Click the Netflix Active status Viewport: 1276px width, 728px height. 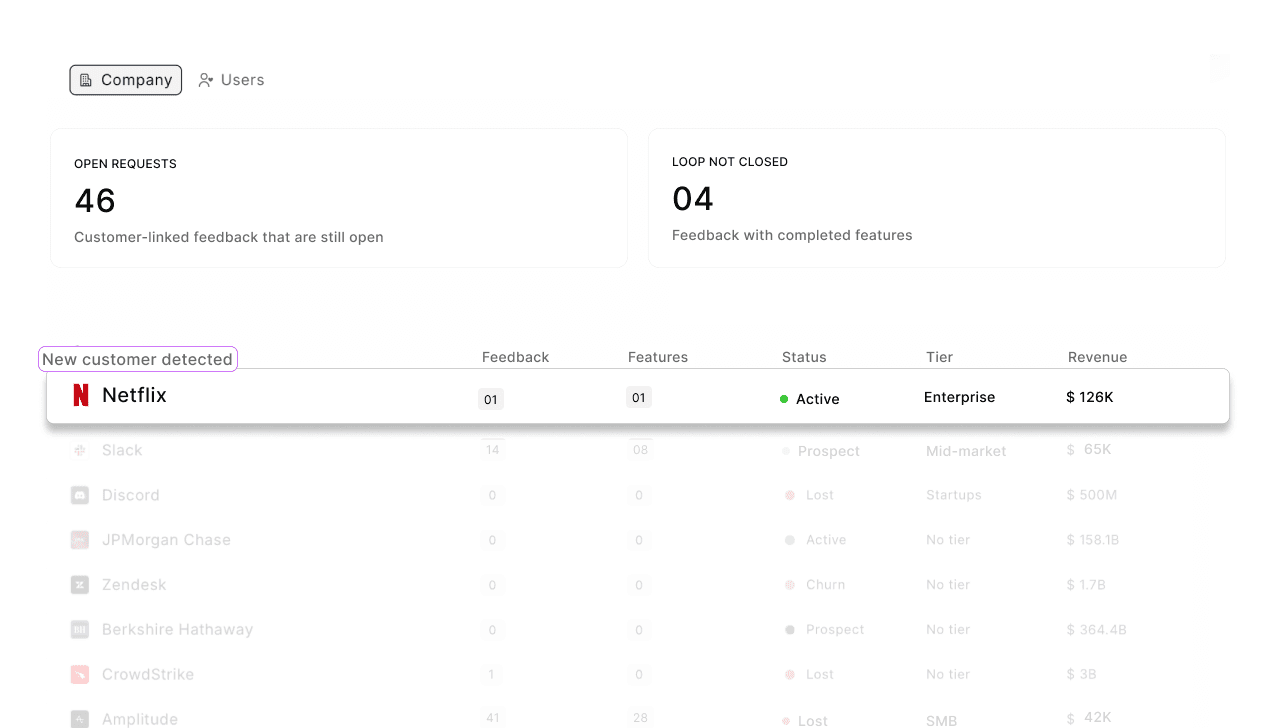[810, 399]
